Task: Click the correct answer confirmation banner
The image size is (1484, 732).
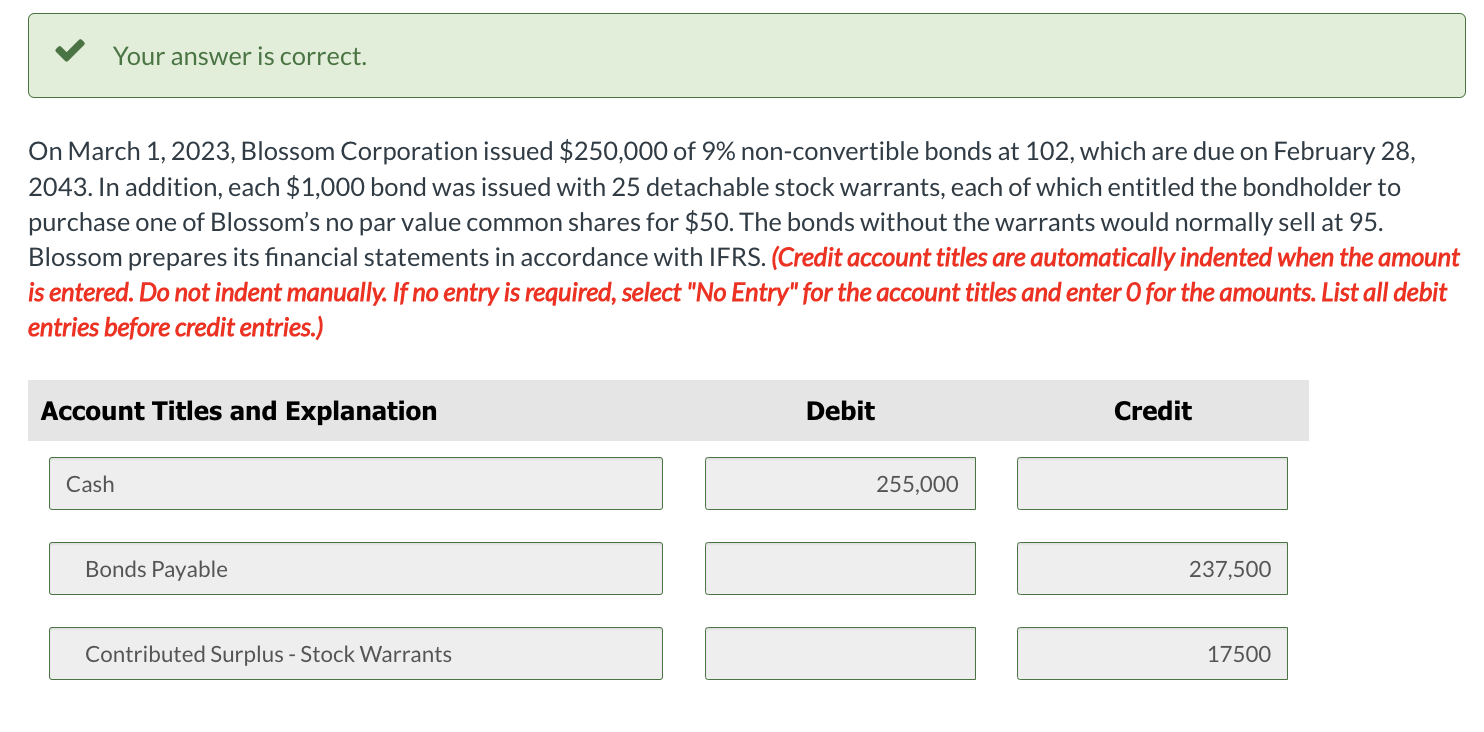Action: coord(742,55)
